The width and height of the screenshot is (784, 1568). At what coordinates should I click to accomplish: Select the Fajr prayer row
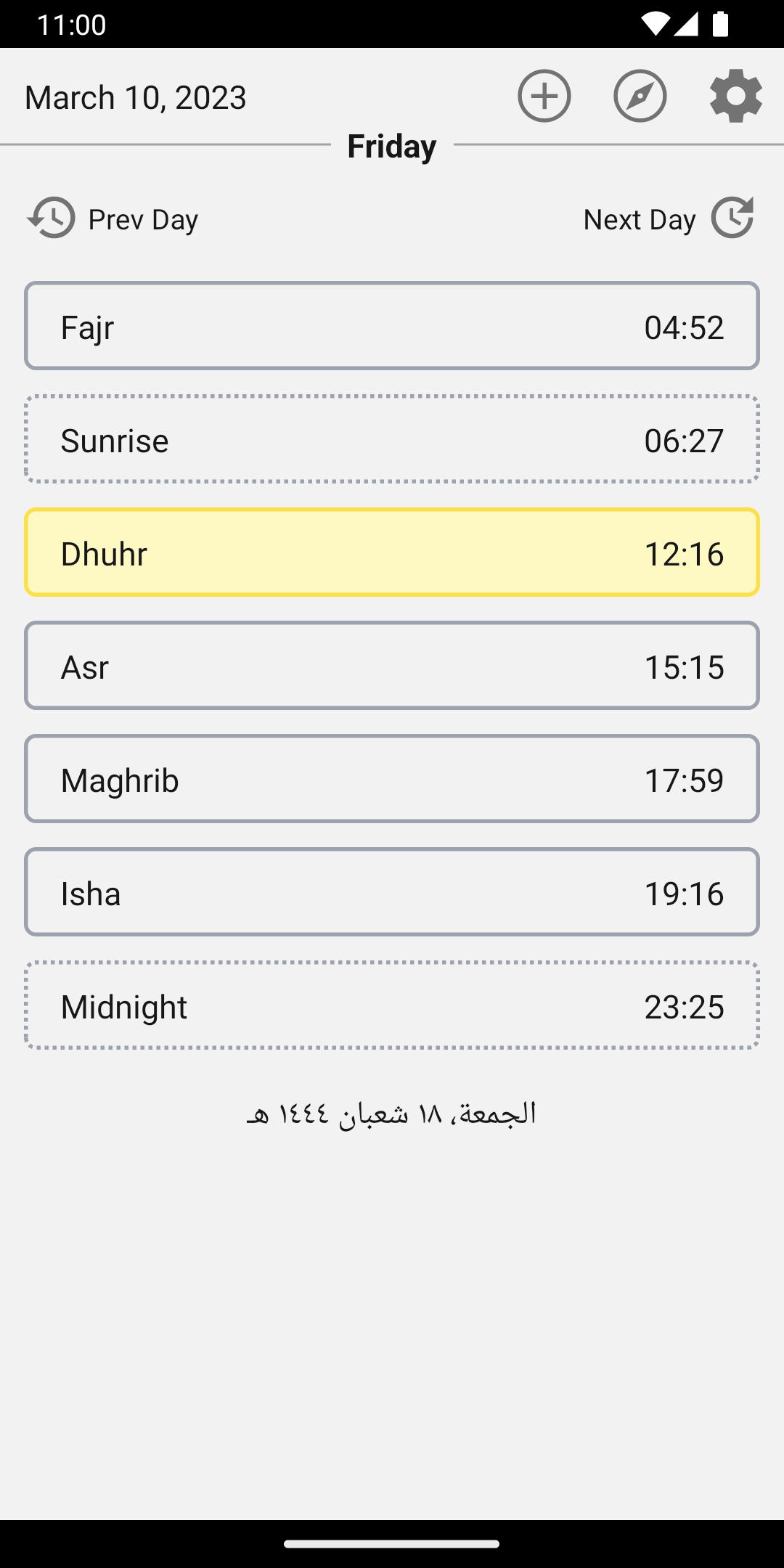(x=392, y=326)
